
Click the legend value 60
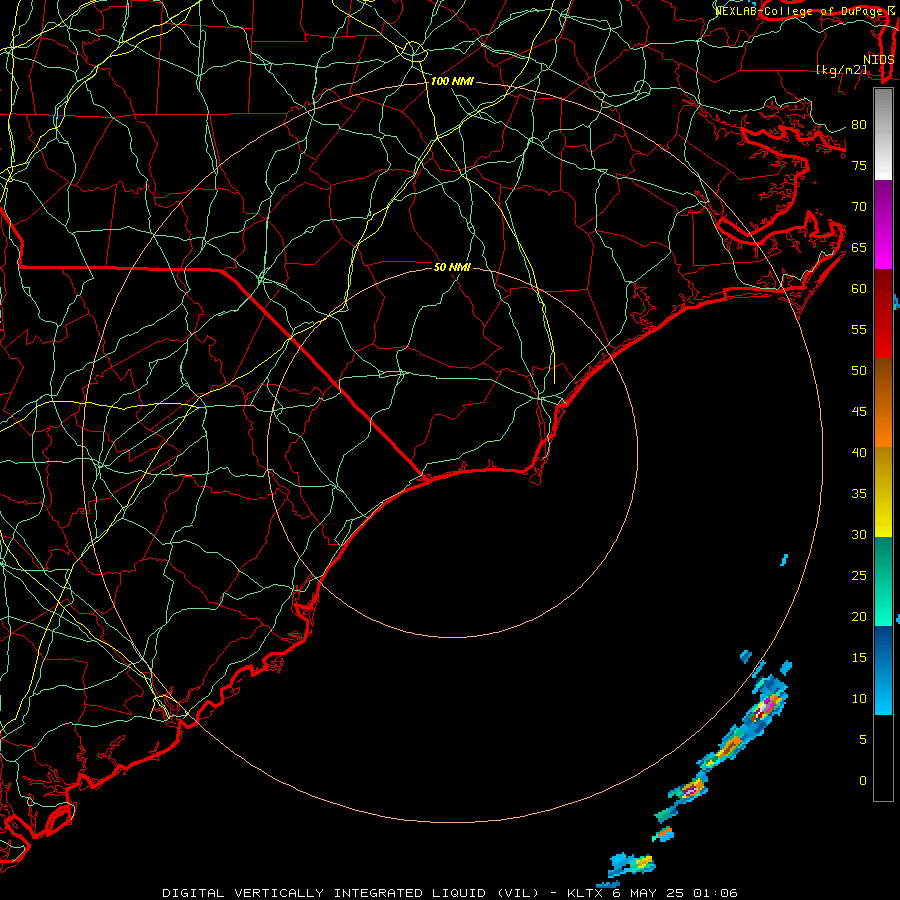point(859,289)
